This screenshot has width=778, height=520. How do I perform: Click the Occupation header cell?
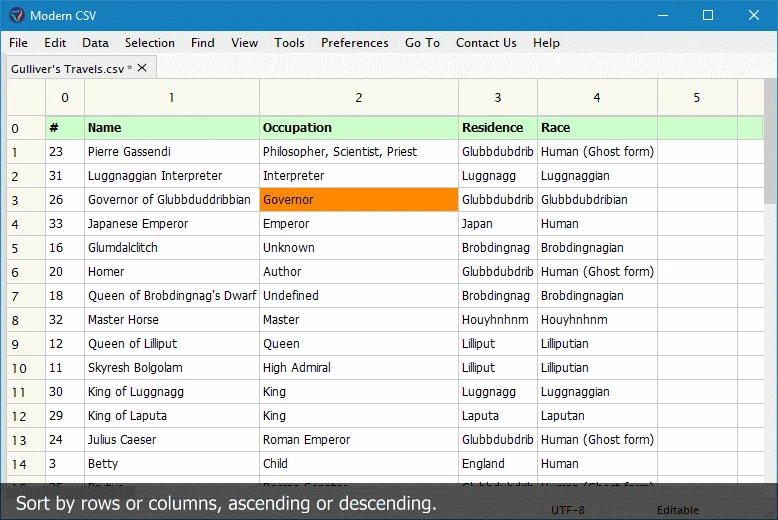(x=359, y=128)
